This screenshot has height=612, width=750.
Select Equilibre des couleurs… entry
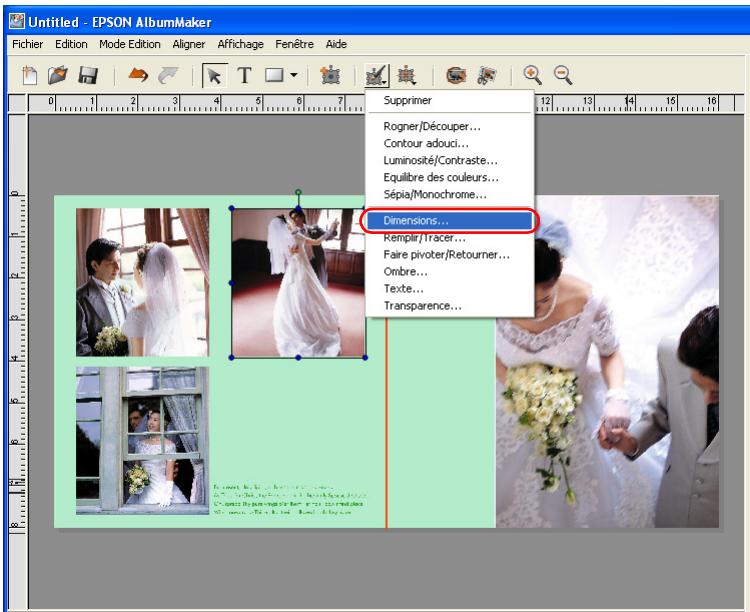(x=450, y=178)
